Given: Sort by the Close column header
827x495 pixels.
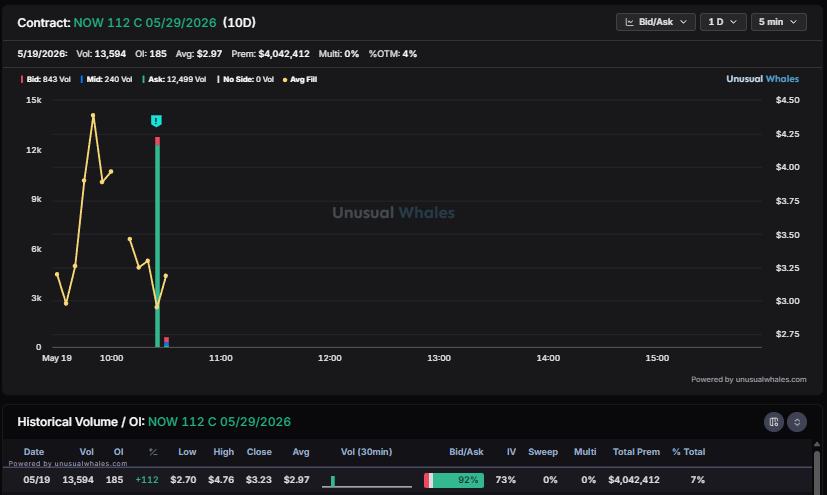Looking at the screenshot, I should (259, 452).
